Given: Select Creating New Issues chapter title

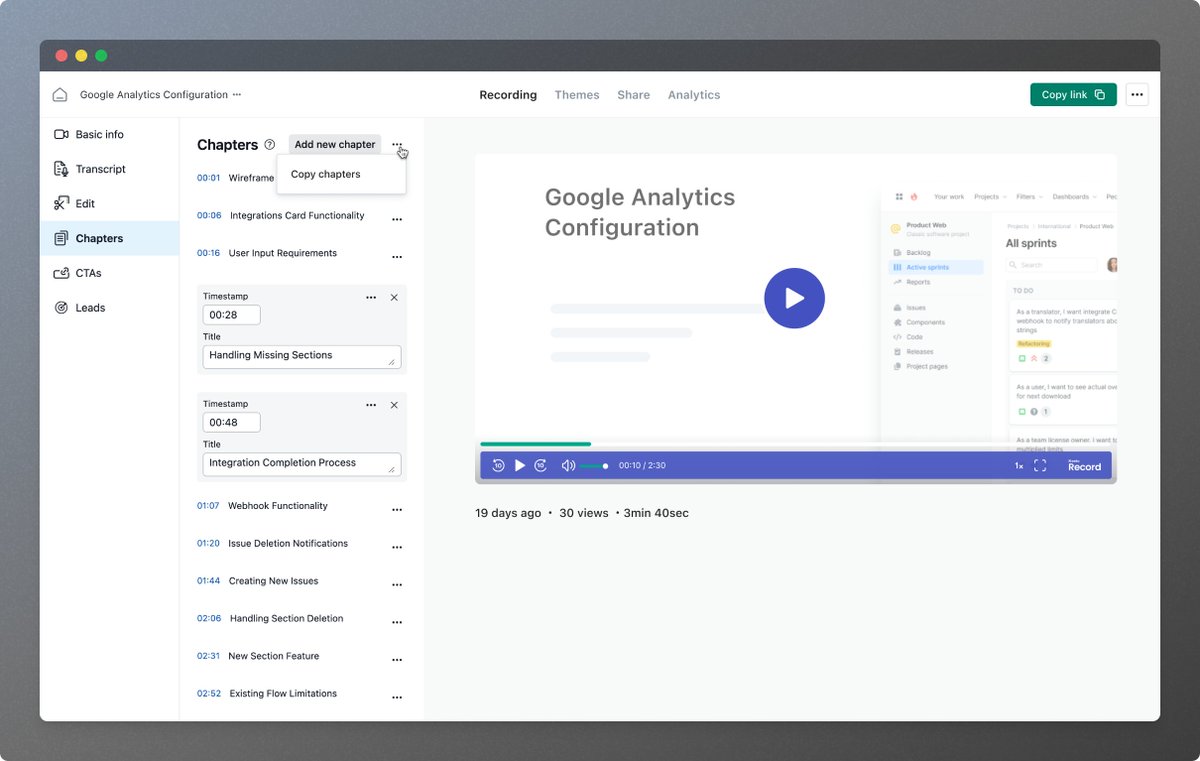Looking at the screenshot, I should pos(274,581).
